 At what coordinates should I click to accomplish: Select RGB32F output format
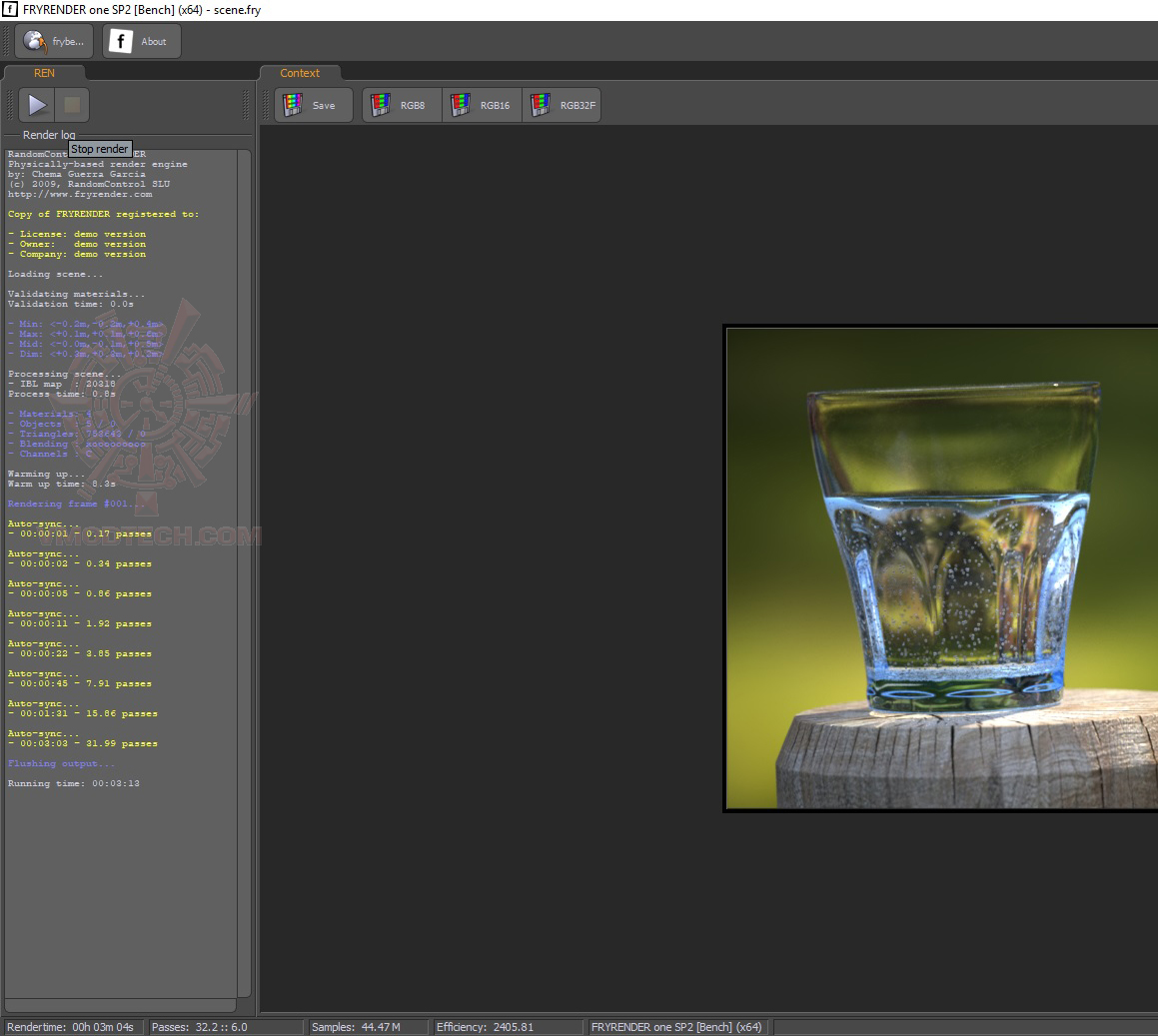562,105
